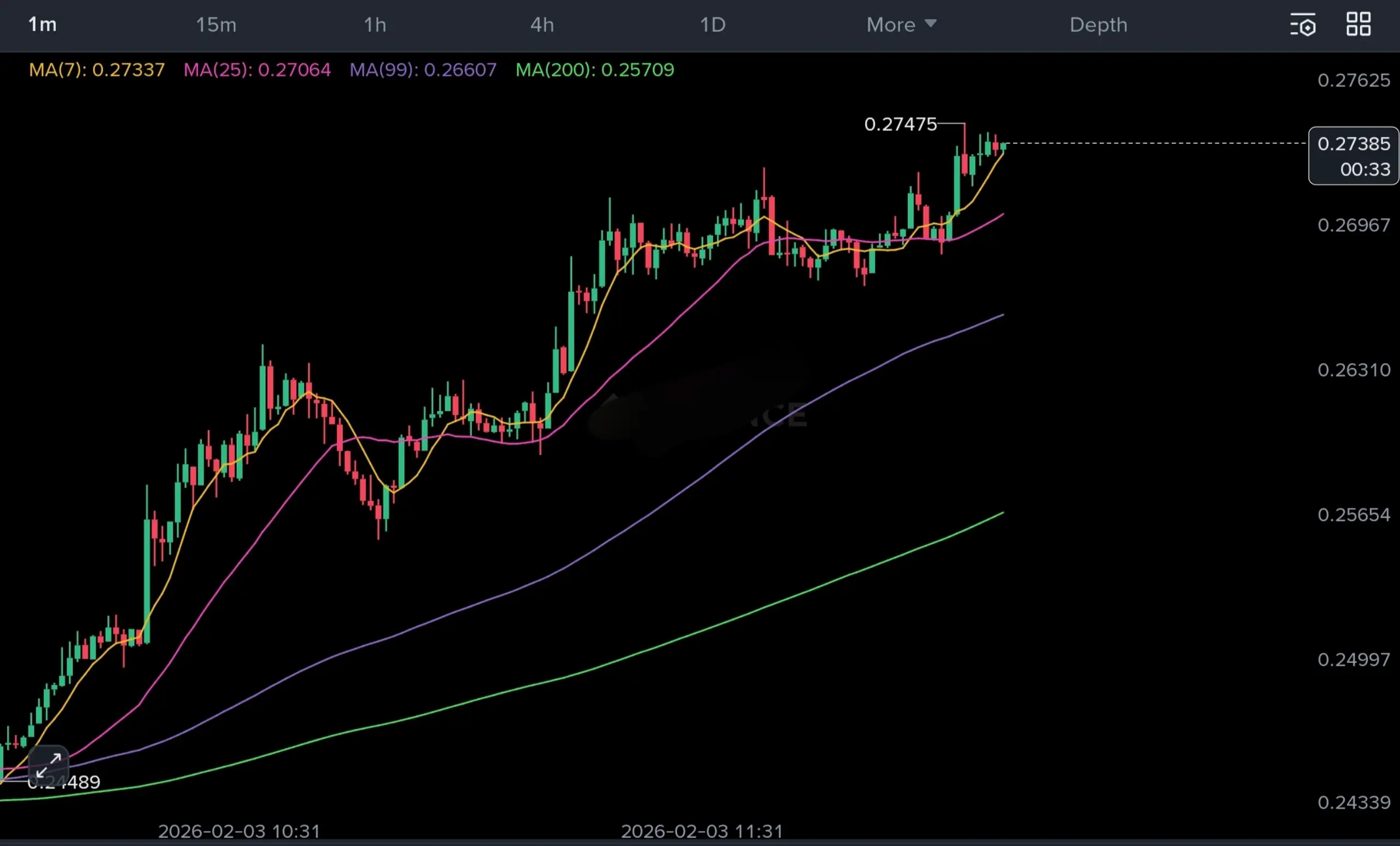The image size is (1400, 846).
Task: Click the four-square grid layout icon
Action: 1358,25
